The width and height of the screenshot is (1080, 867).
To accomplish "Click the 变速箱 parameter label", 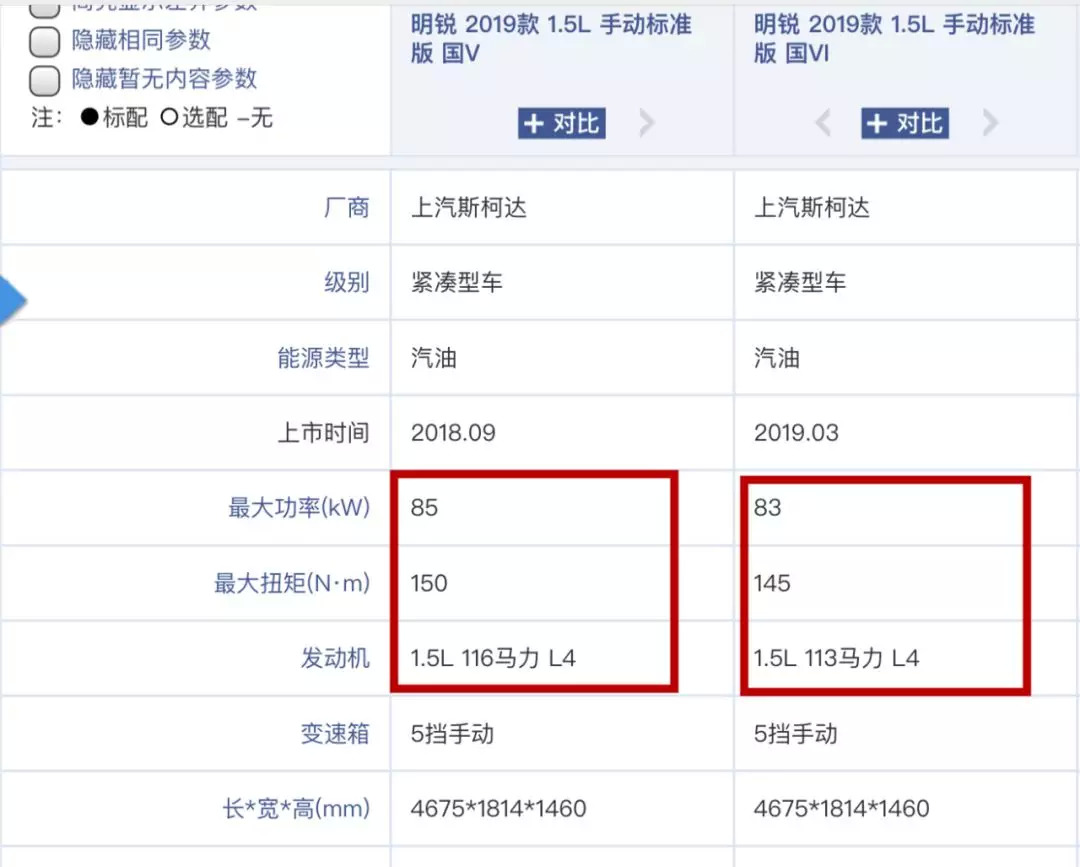I will coord(335,734).
